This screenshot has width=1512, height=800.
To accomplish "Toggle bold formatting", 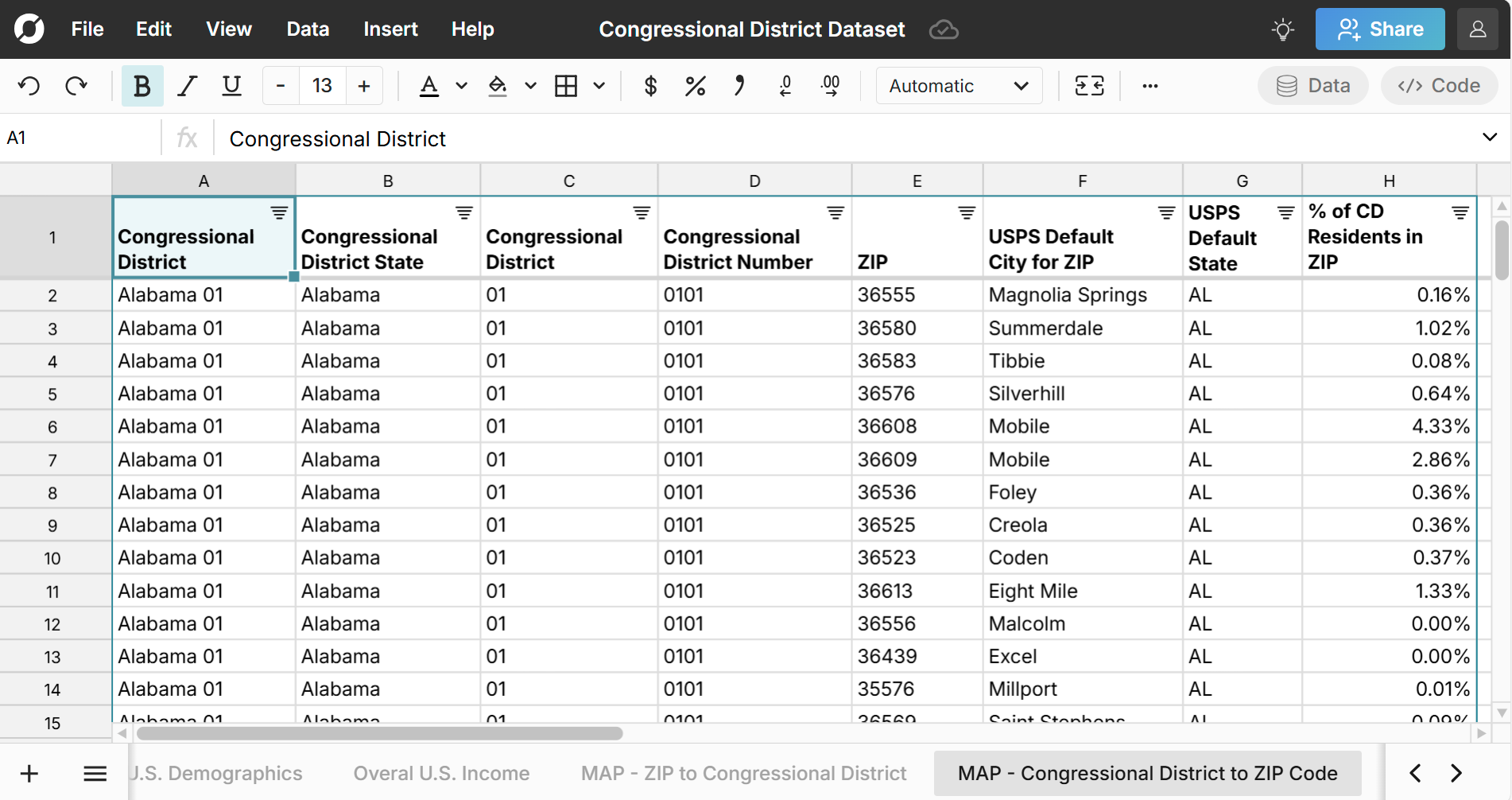I will (142, 86).
